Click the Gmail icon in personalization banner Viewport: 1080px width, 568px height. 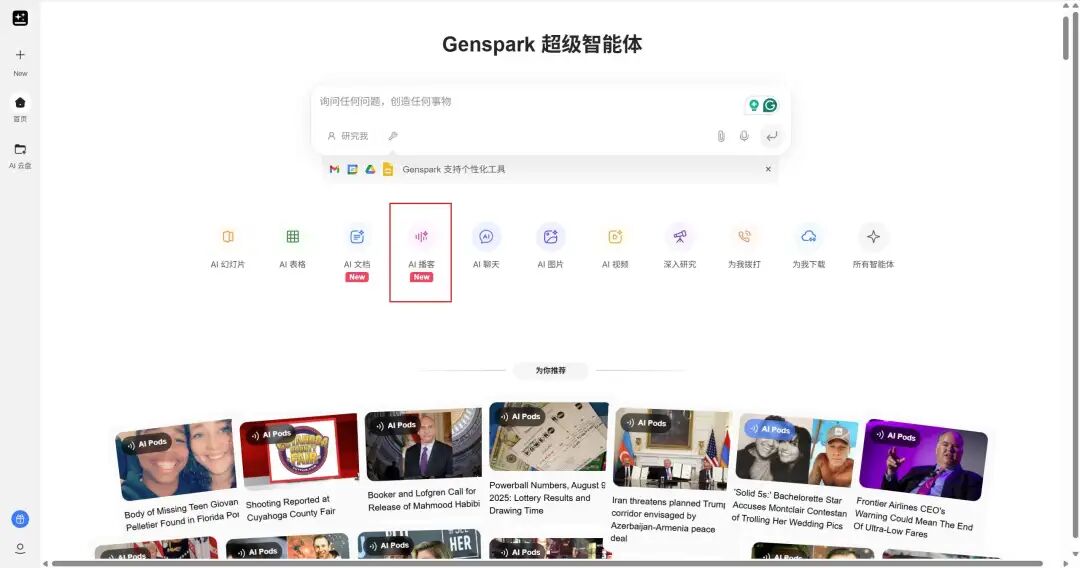tap(334, 169)
